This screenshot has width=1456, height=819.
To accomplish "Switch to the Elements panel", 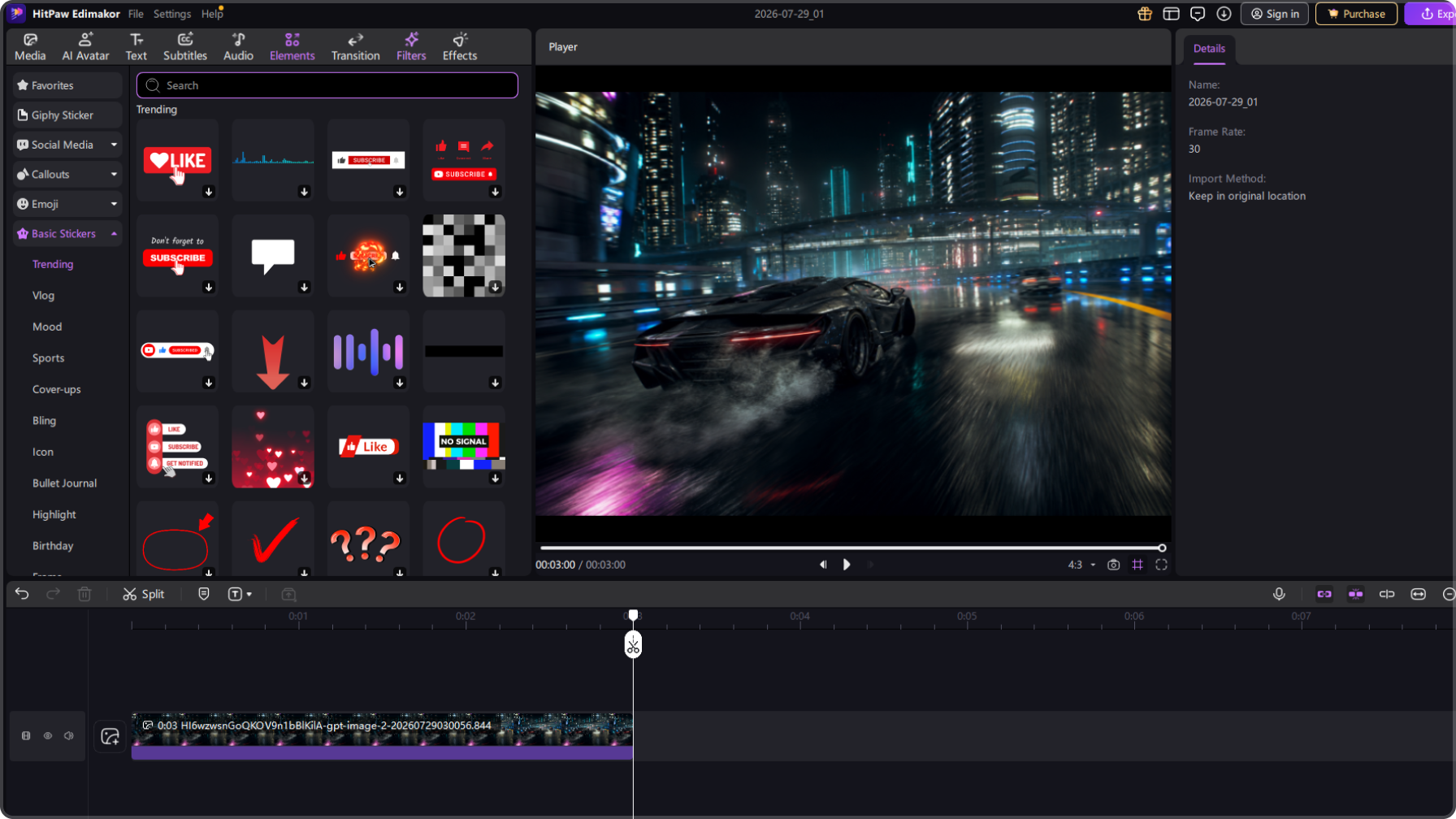I will 292,47.
